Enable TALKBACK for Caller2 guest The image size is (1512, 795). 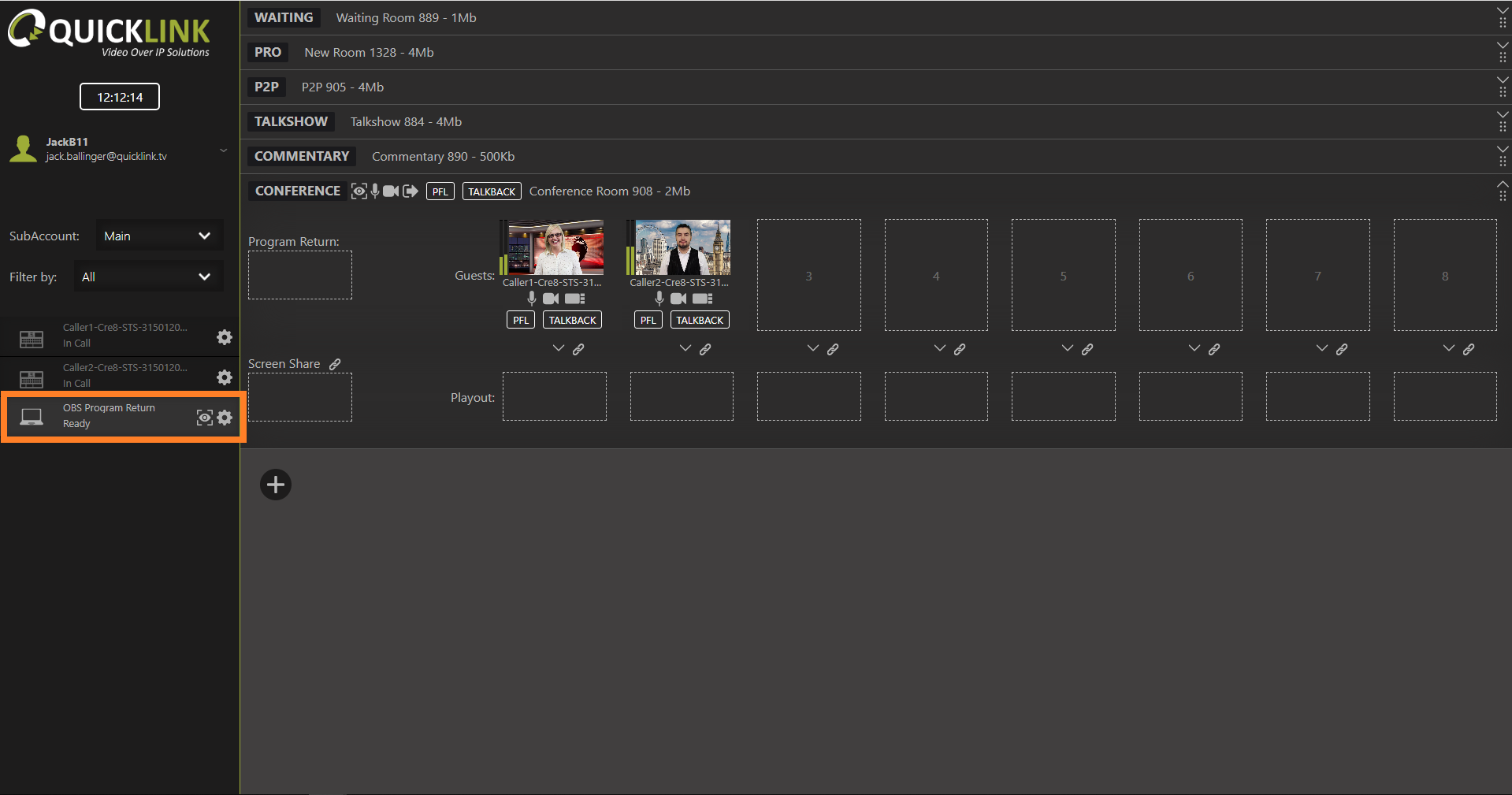[x=700, y=320]
